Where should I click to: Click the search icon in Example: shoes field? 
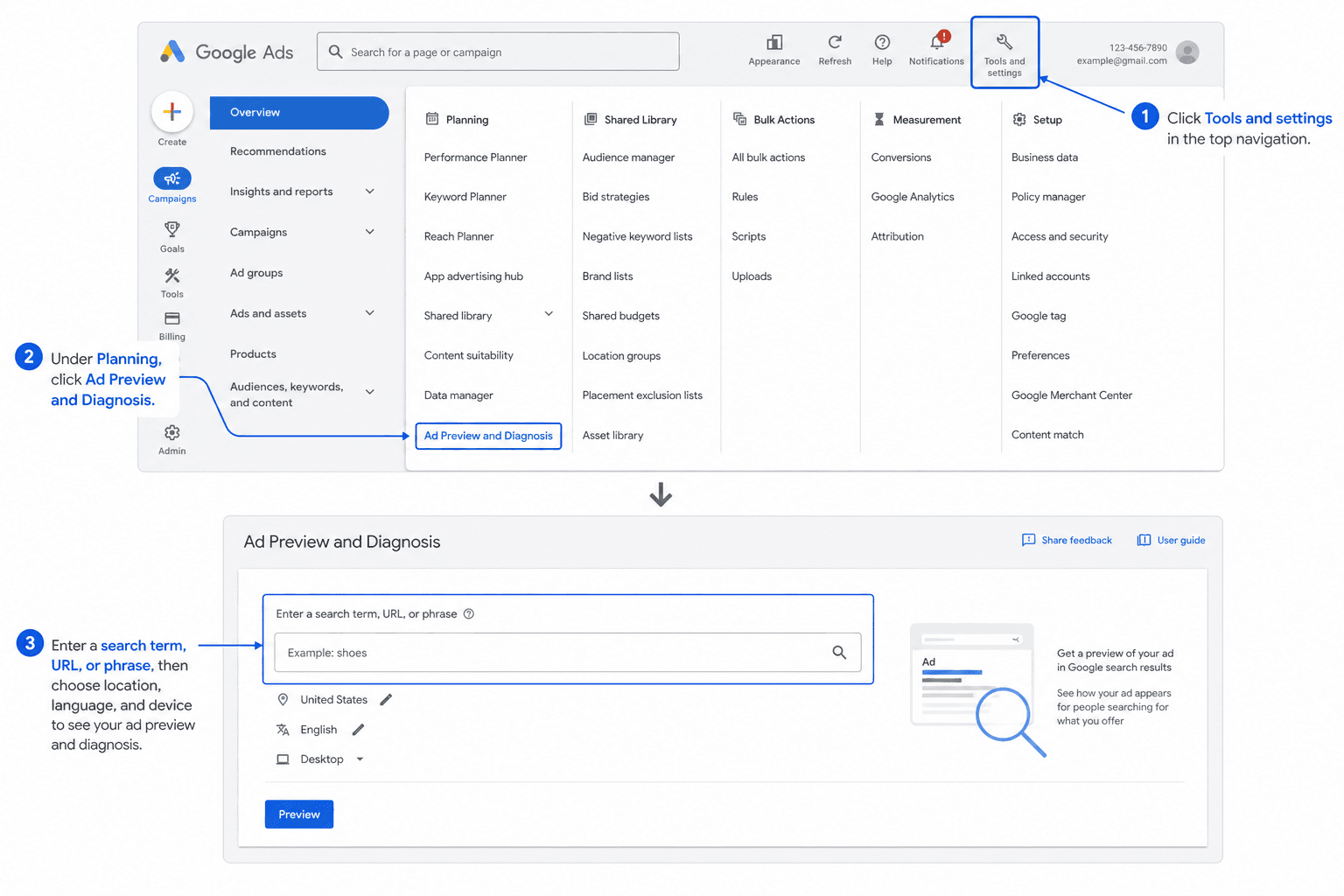(x=839, y=652)
